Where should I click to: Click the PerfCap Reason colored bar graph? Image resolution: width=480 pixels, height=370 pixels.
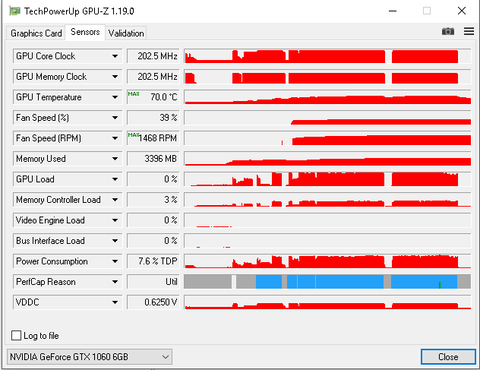tap(328, 282)
